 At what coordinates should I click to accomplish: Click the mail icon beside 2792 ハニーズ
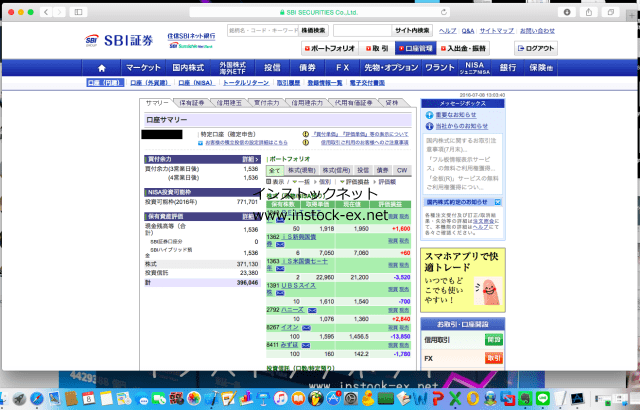[x=312, y=310]
